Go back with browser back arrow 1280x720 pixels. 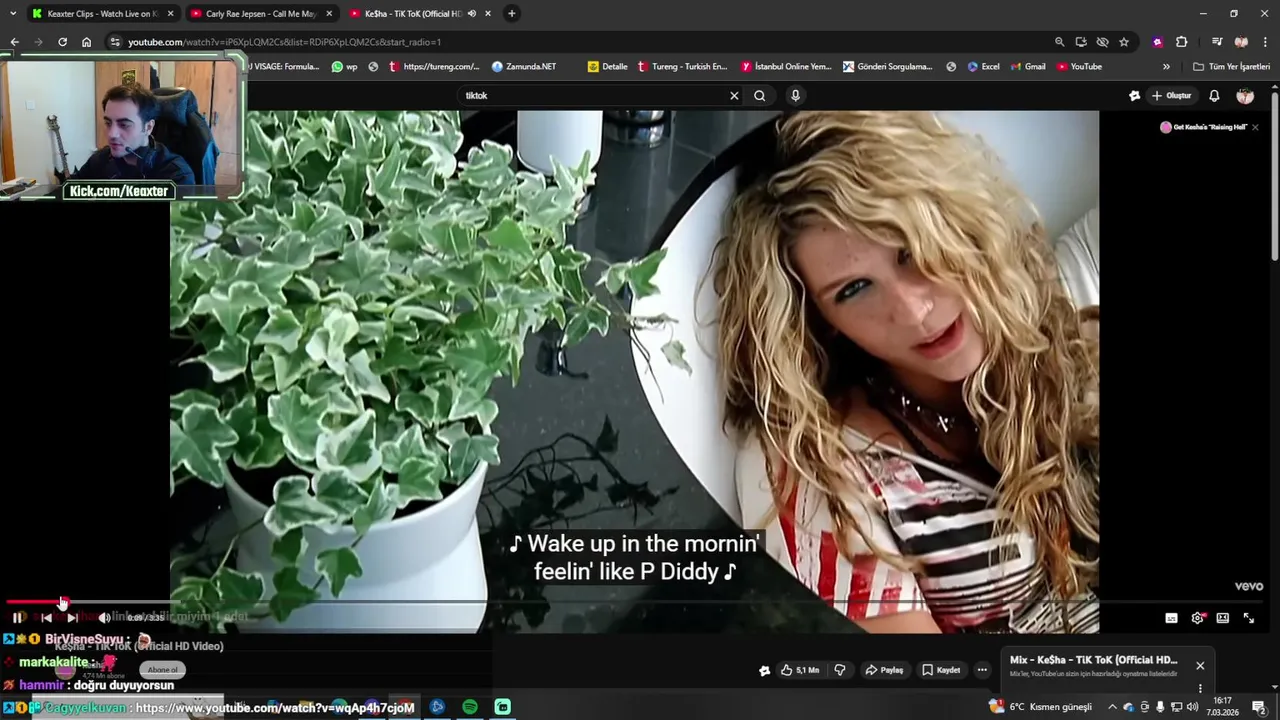[14, 42]
